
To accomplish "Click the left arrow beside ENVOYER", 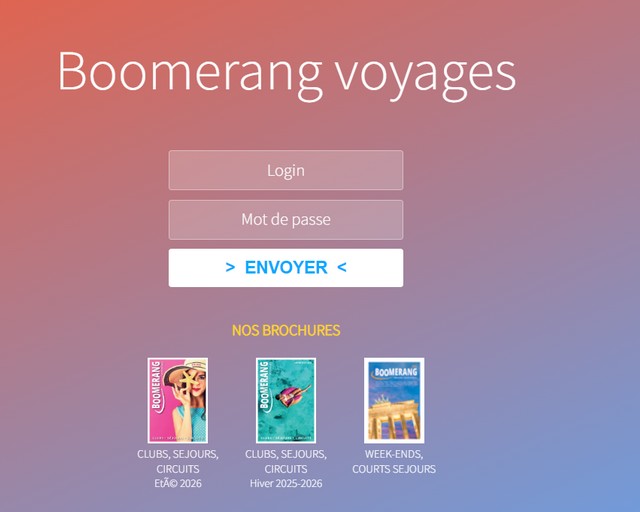I will click(x=230, y=268).
